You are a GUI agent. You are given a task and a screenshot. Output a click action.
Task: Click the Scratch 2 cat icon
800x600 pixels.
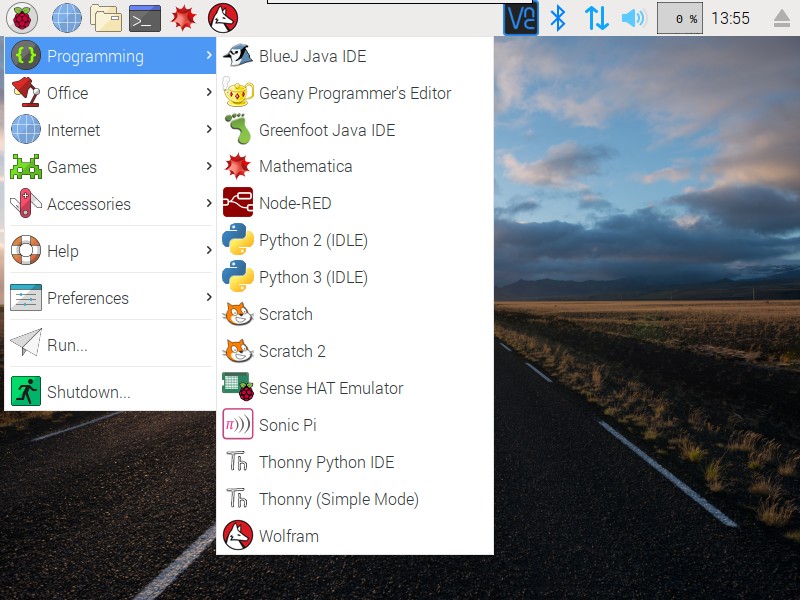238,351
